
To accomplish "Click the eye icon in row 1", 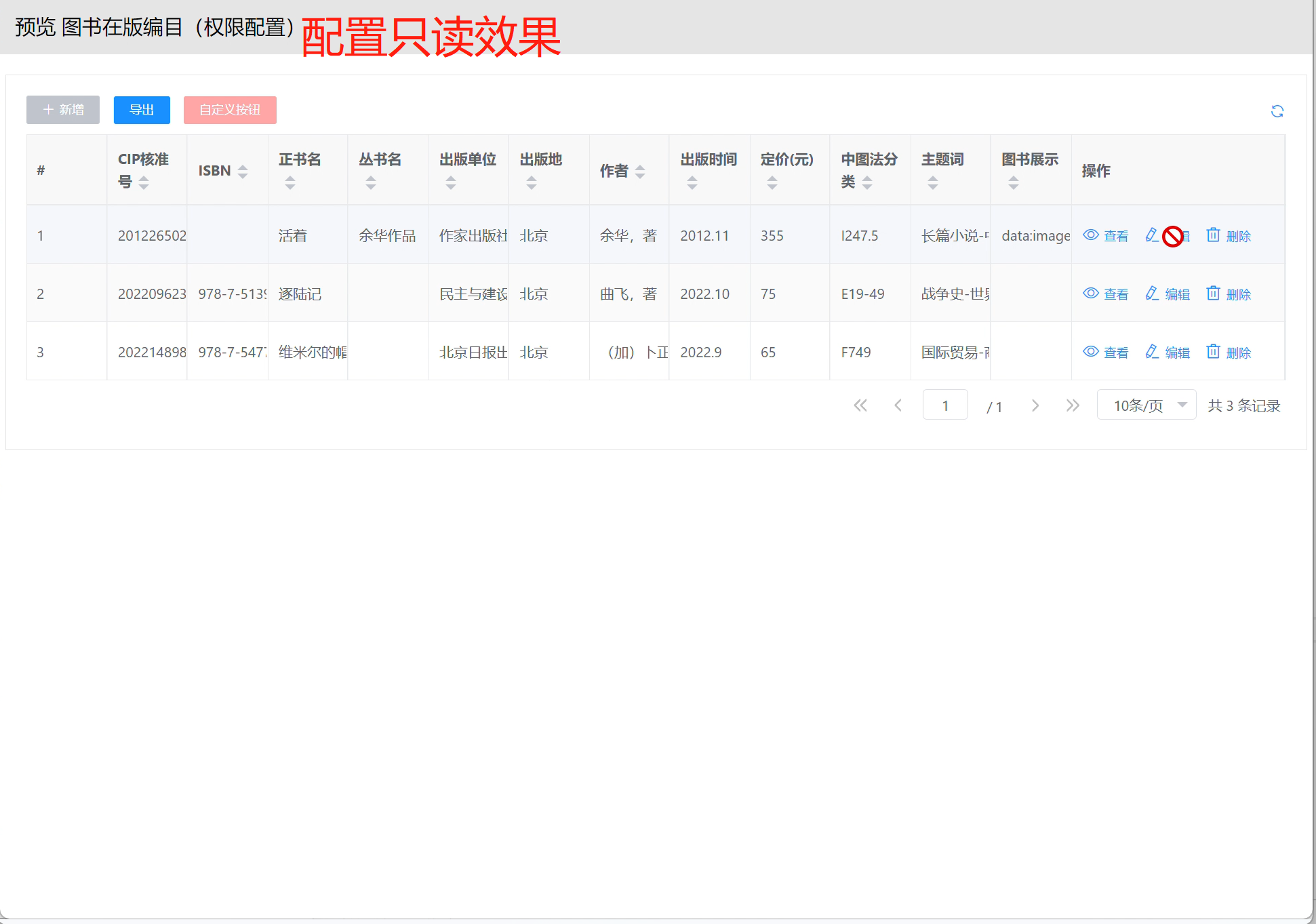I will coord(1090,235).
